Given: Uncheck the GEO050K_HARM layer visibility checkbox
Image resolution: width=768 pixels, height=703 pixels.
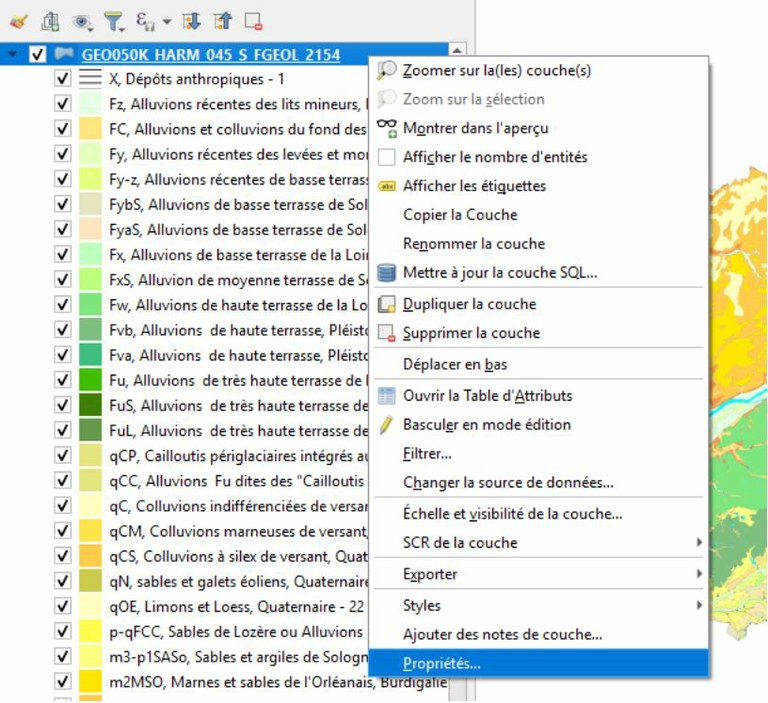Looking at the screenshot, I should (x=39, y=54).
